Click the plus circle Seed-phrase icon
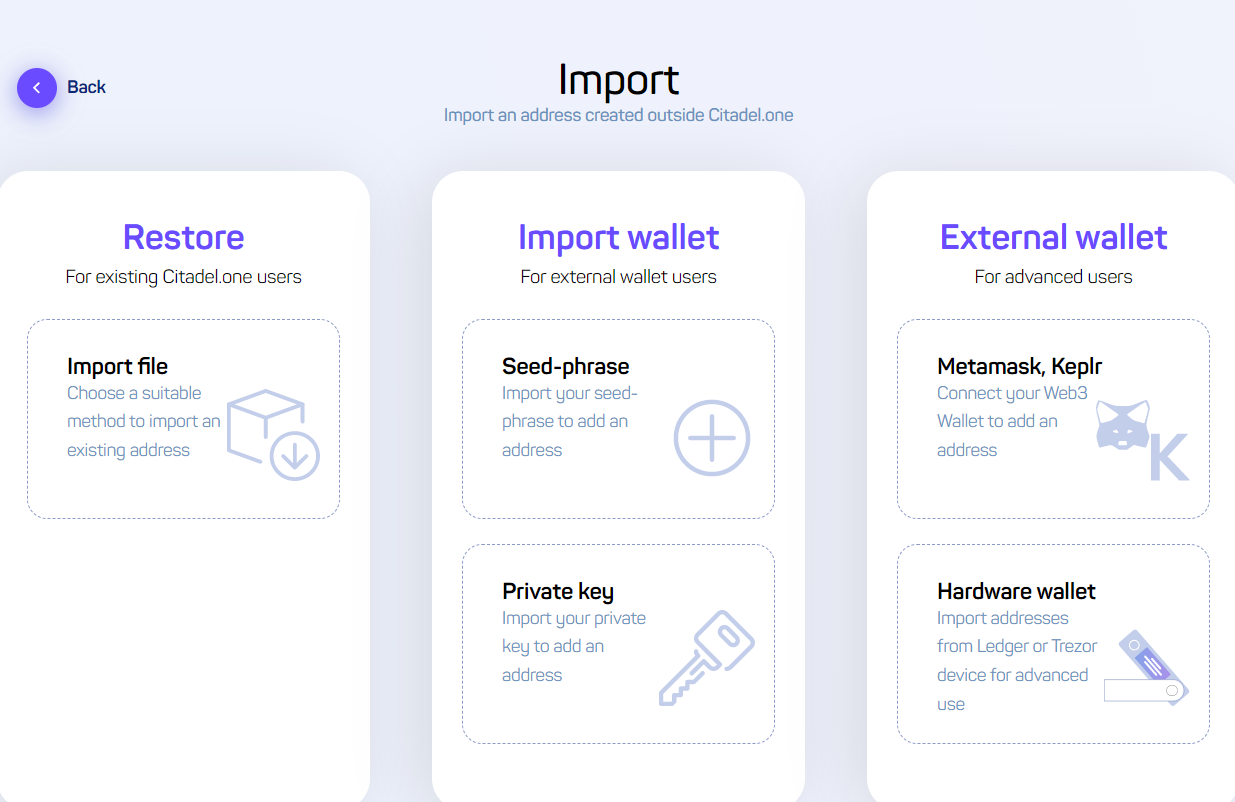The height and width of the screenshot is (802, 1235). (711, 438)
